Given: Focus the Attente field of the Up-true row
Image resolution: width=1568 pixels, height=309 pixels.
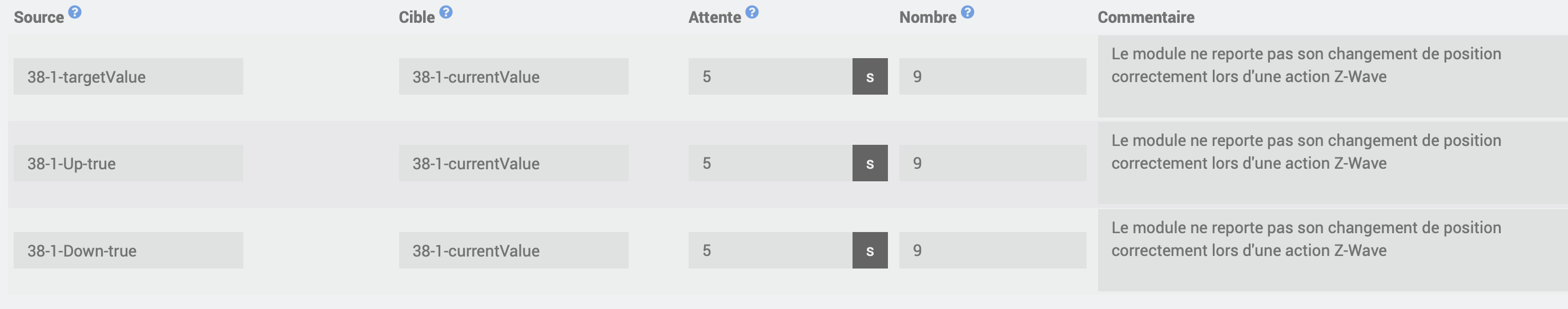Looking at the screenshot, I should pos(770,163).
